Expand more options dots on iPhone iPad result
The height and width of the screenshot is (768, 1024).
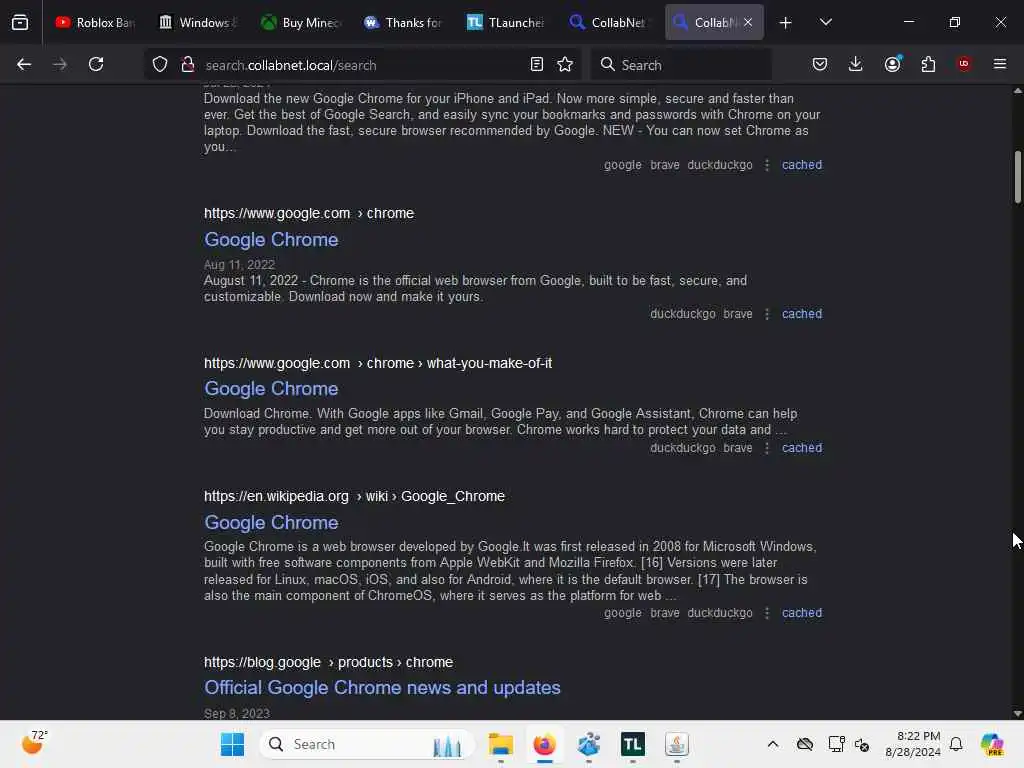pos(767,165)
